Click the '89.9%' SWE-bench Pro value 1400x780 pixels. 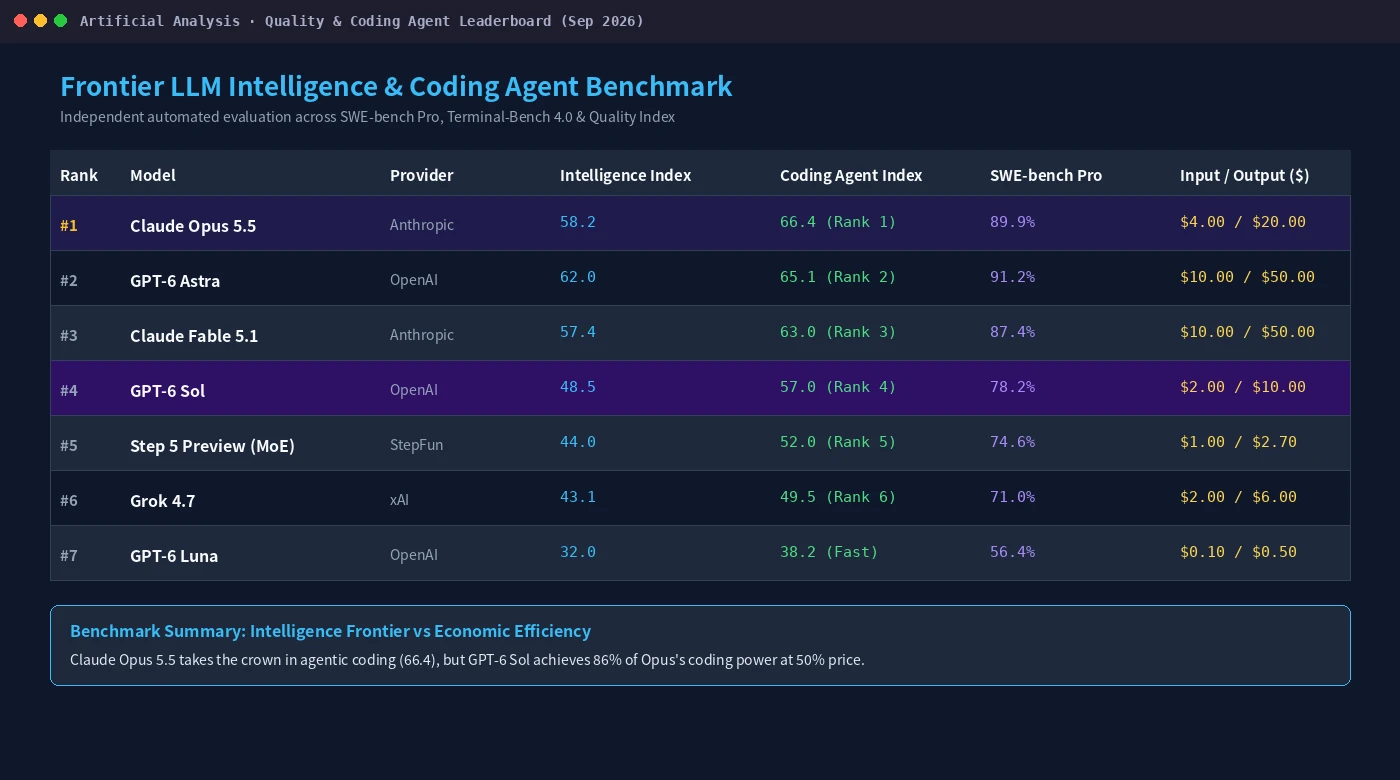coord(1012,222)
